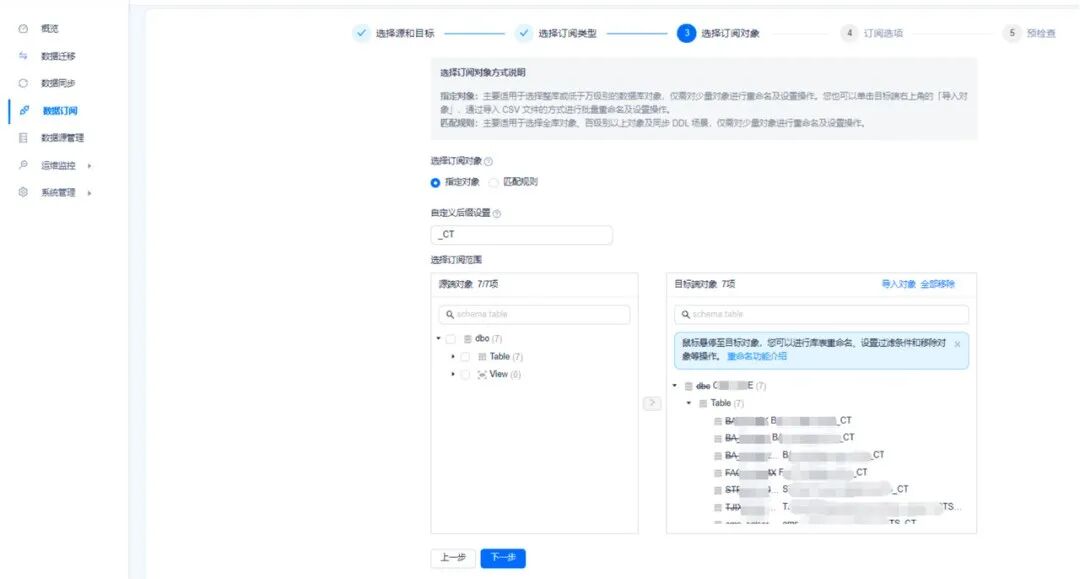The image size is (1080, 579).
Task: Collapse the target dbo schema node arrow
Action: click(x=674, y=386)
